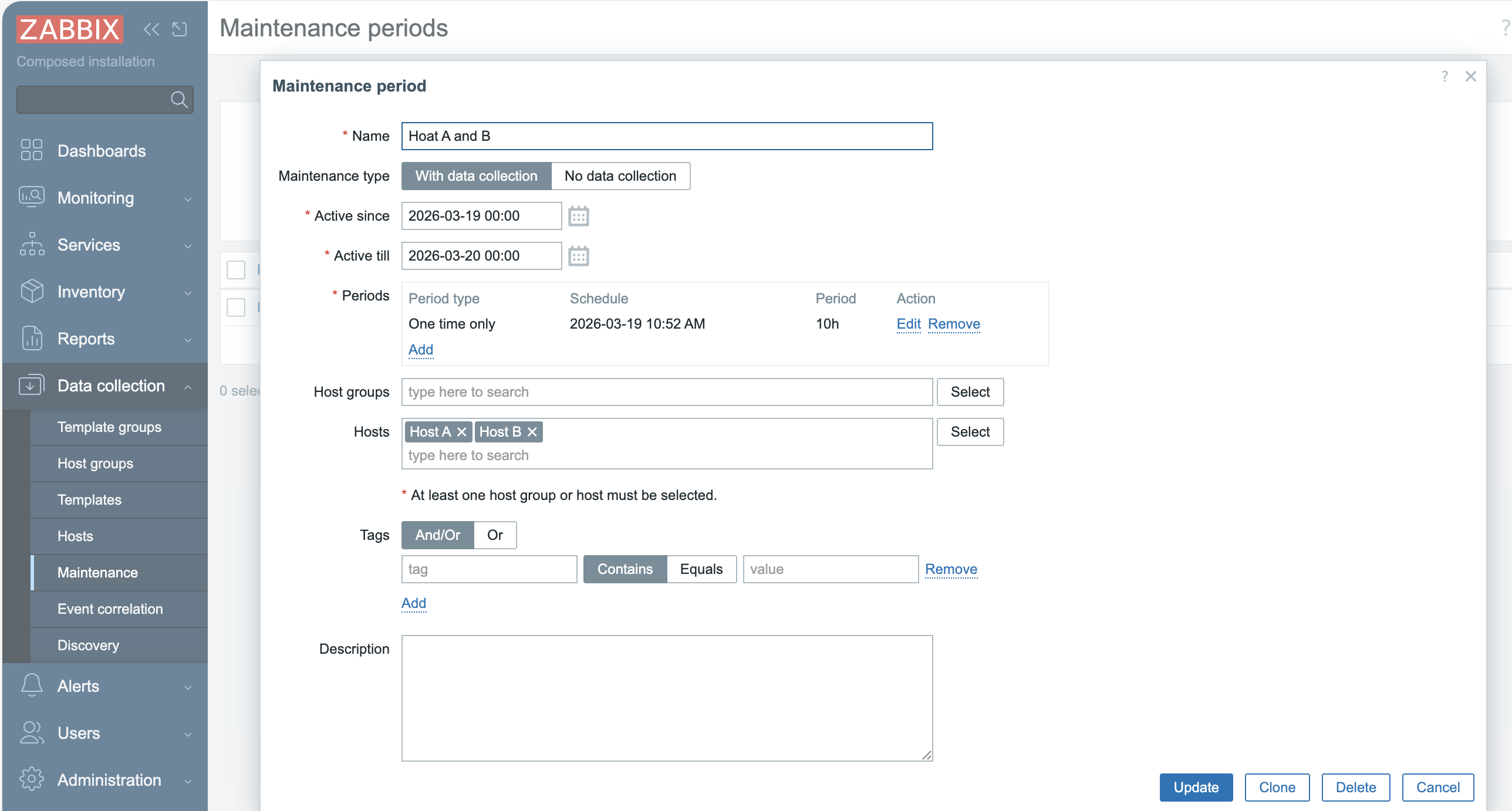Click the Update button

tap(1196, 788)
